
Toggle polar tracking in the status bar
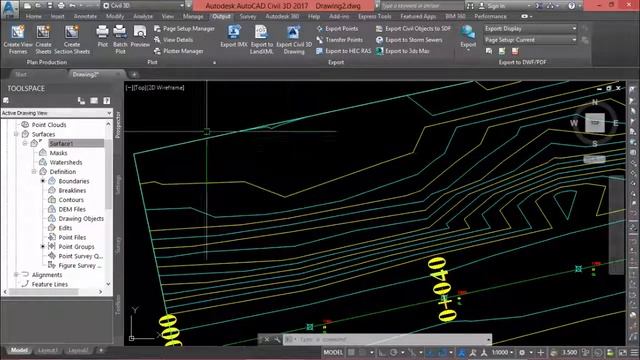click(x=394, y=352)
